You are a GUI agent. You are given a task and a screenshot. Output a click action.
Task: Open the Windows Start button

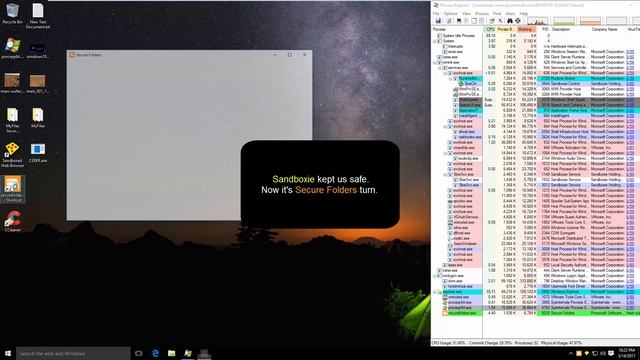(x=8, y=353)
